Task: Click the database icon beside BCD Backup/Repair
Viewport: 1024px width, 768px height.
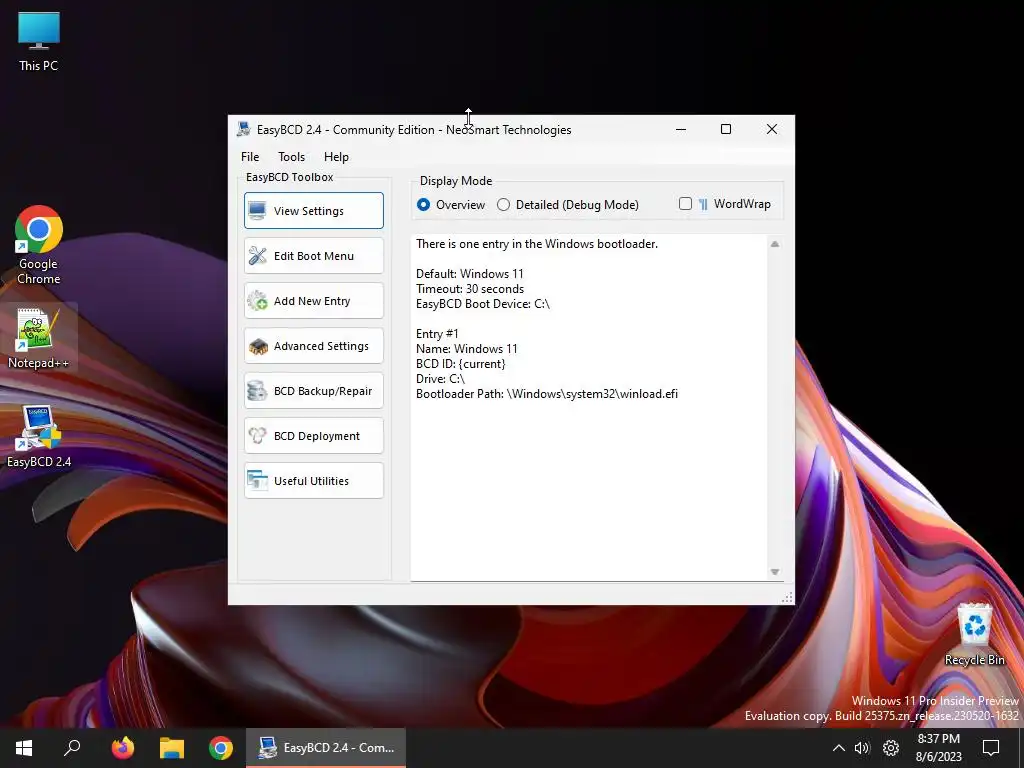Action: click(257, 391)
